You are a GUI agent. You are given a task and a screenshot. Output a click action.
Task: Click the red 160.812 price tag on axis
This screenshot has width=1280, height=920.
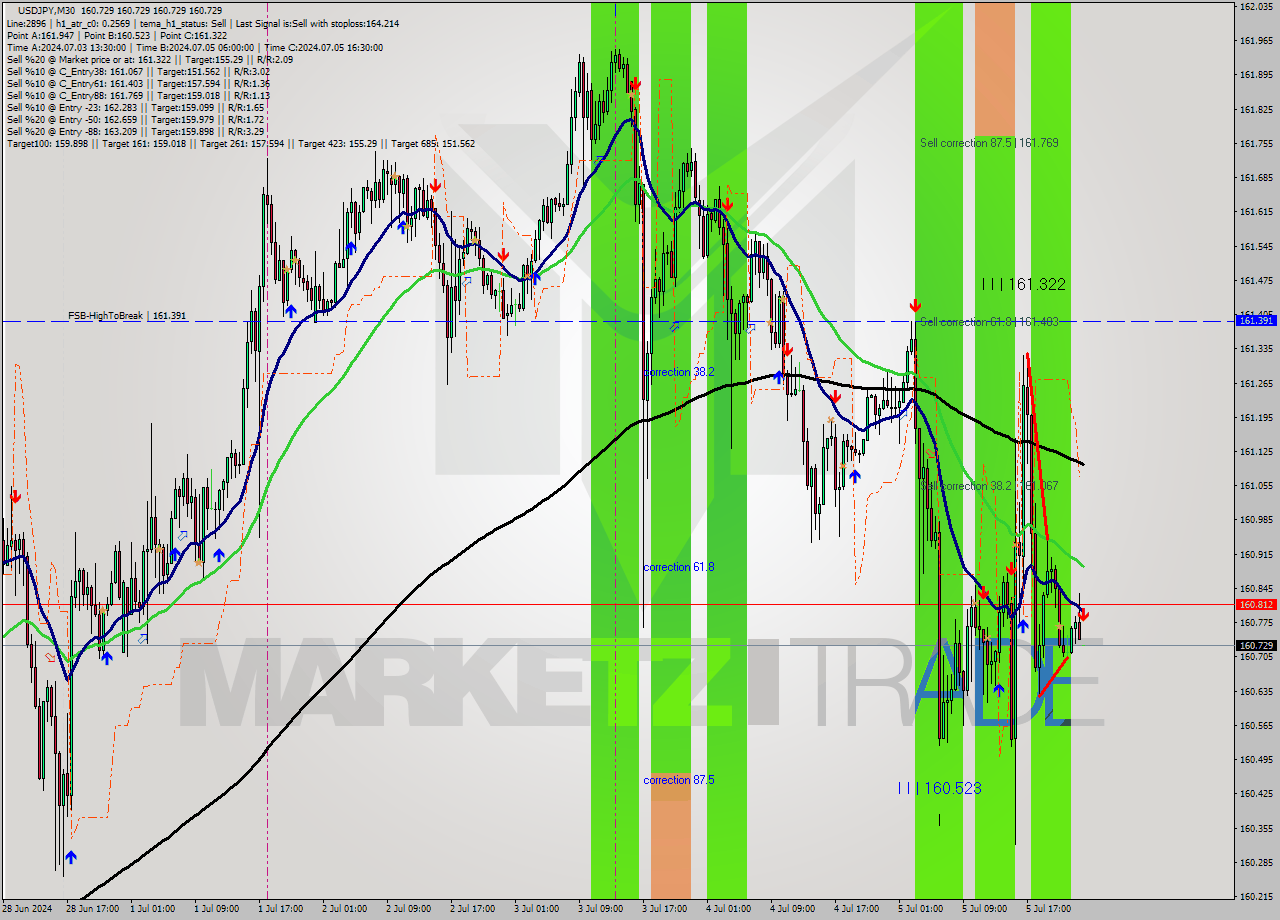pyautogui.click(x=1256, y=604)
